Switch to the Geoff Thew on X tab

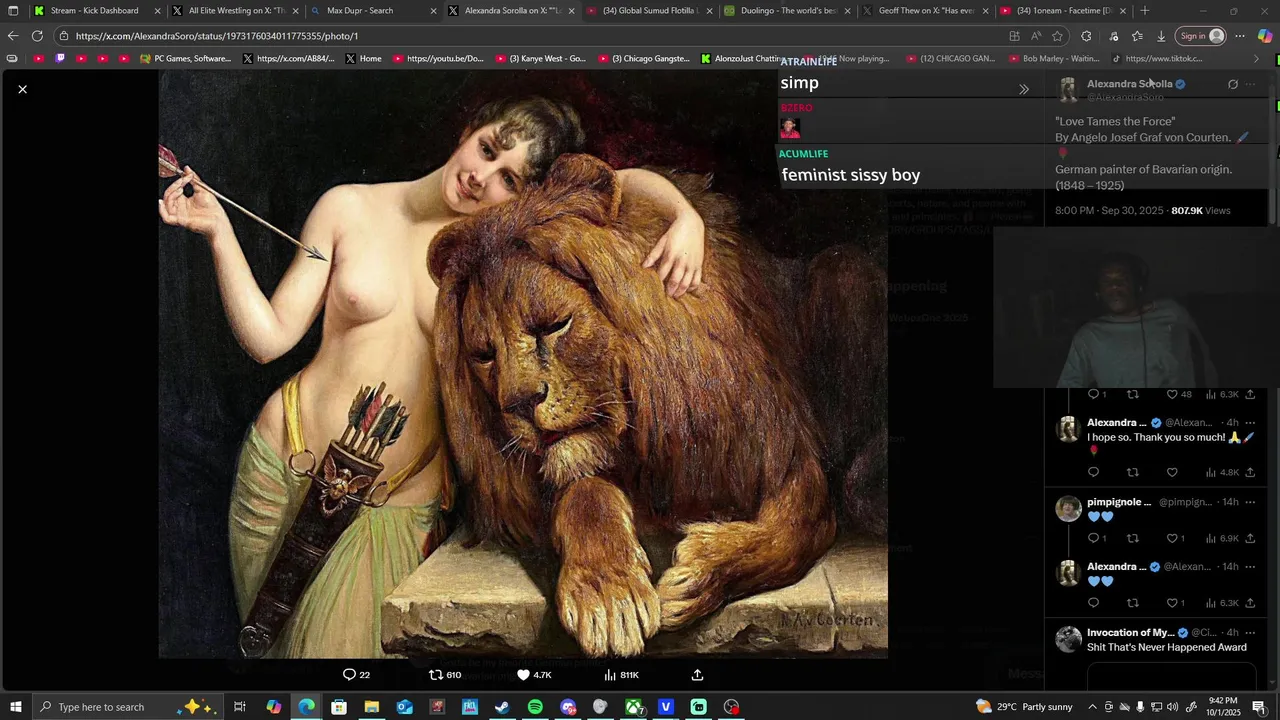926,11
